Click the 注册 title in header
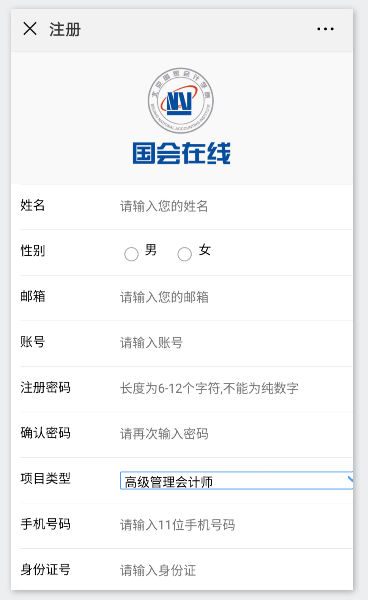368x600 pixels. pos(65,29)
